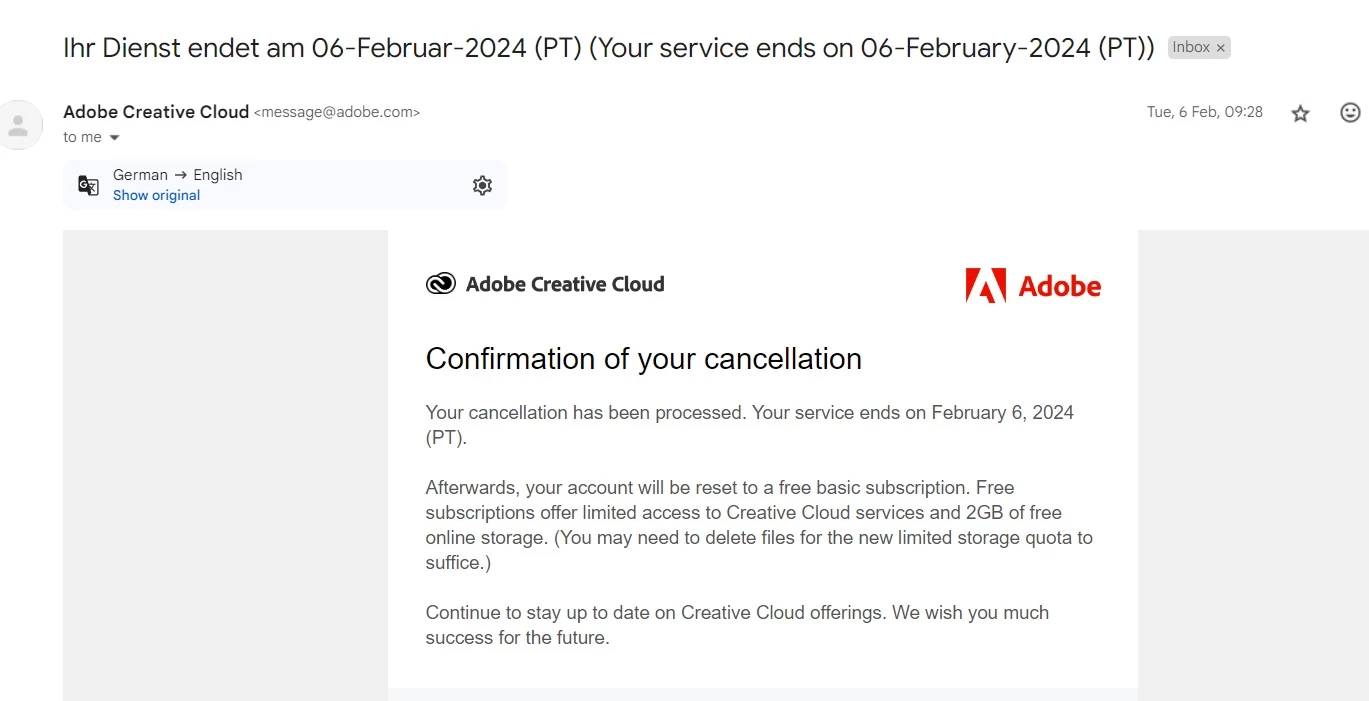The image size is (1369, 701).
Task: Click sender name Adobe Creative Cloud
Action: (x=155, y=112)
